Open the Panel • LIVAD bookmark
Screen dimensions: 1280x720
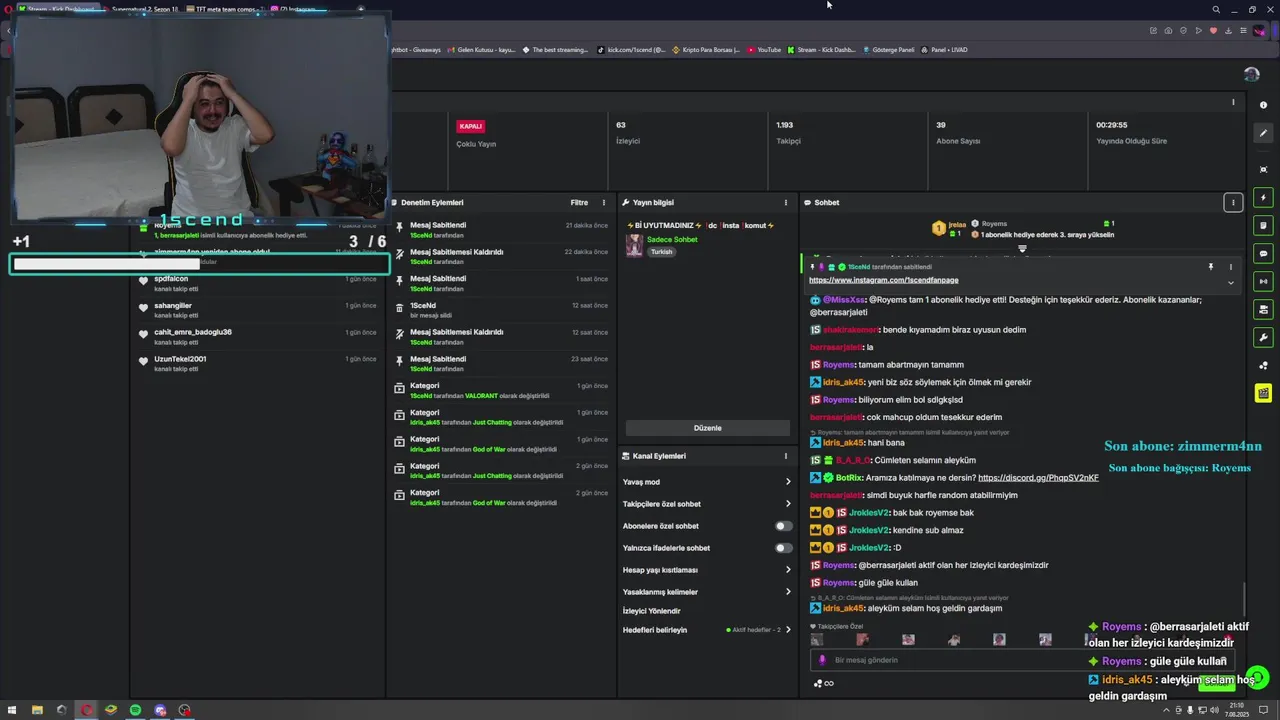click(x=944, y=49)
